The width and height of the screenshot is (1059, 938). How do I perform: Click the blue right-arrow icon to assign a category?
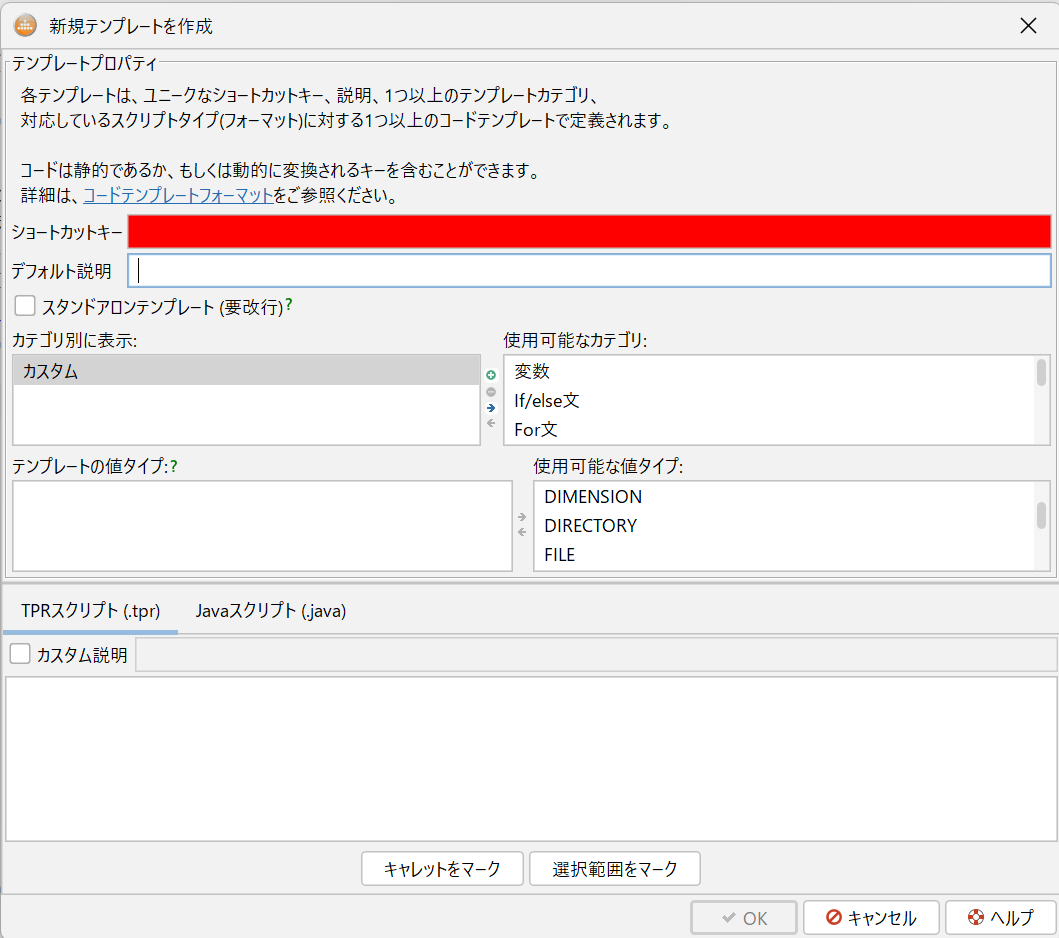[x=490, y=408]
